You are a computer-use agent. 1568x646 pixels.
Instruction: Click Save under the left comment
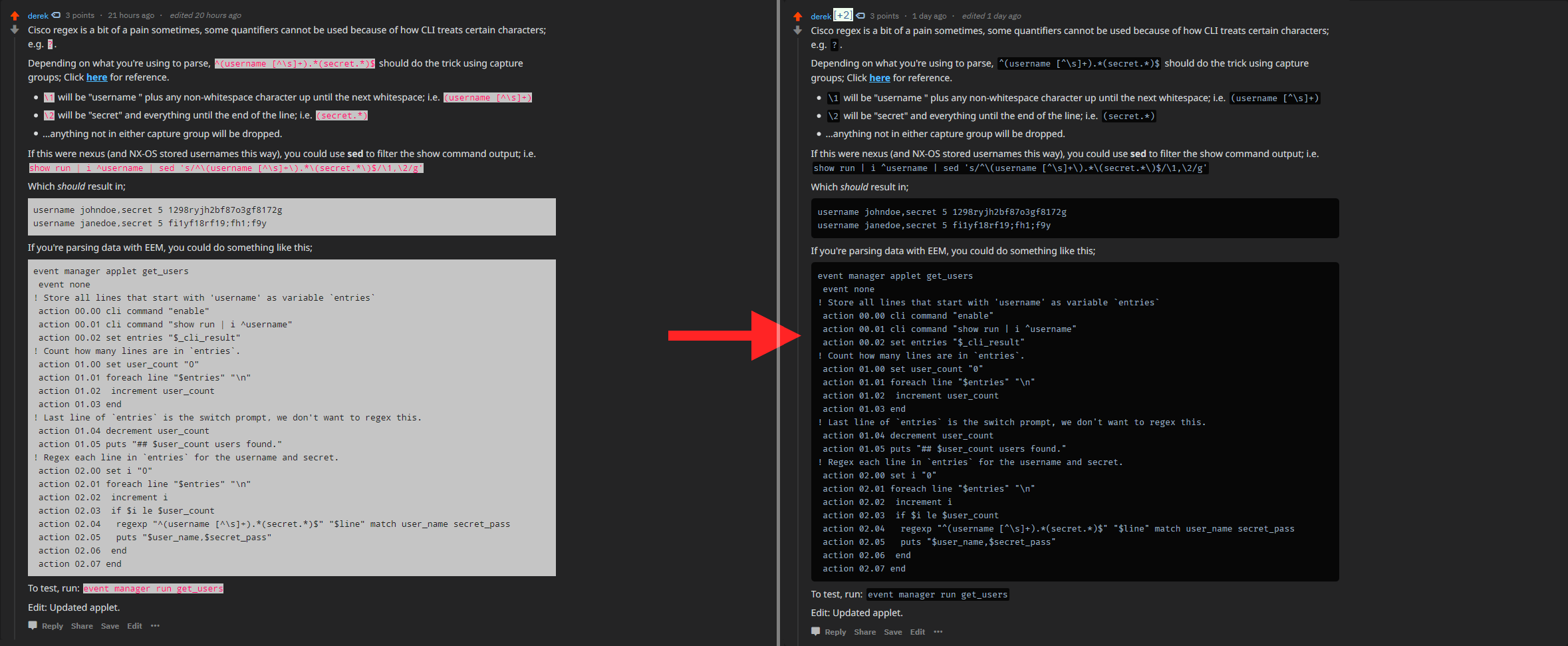(x=110, y=626)
